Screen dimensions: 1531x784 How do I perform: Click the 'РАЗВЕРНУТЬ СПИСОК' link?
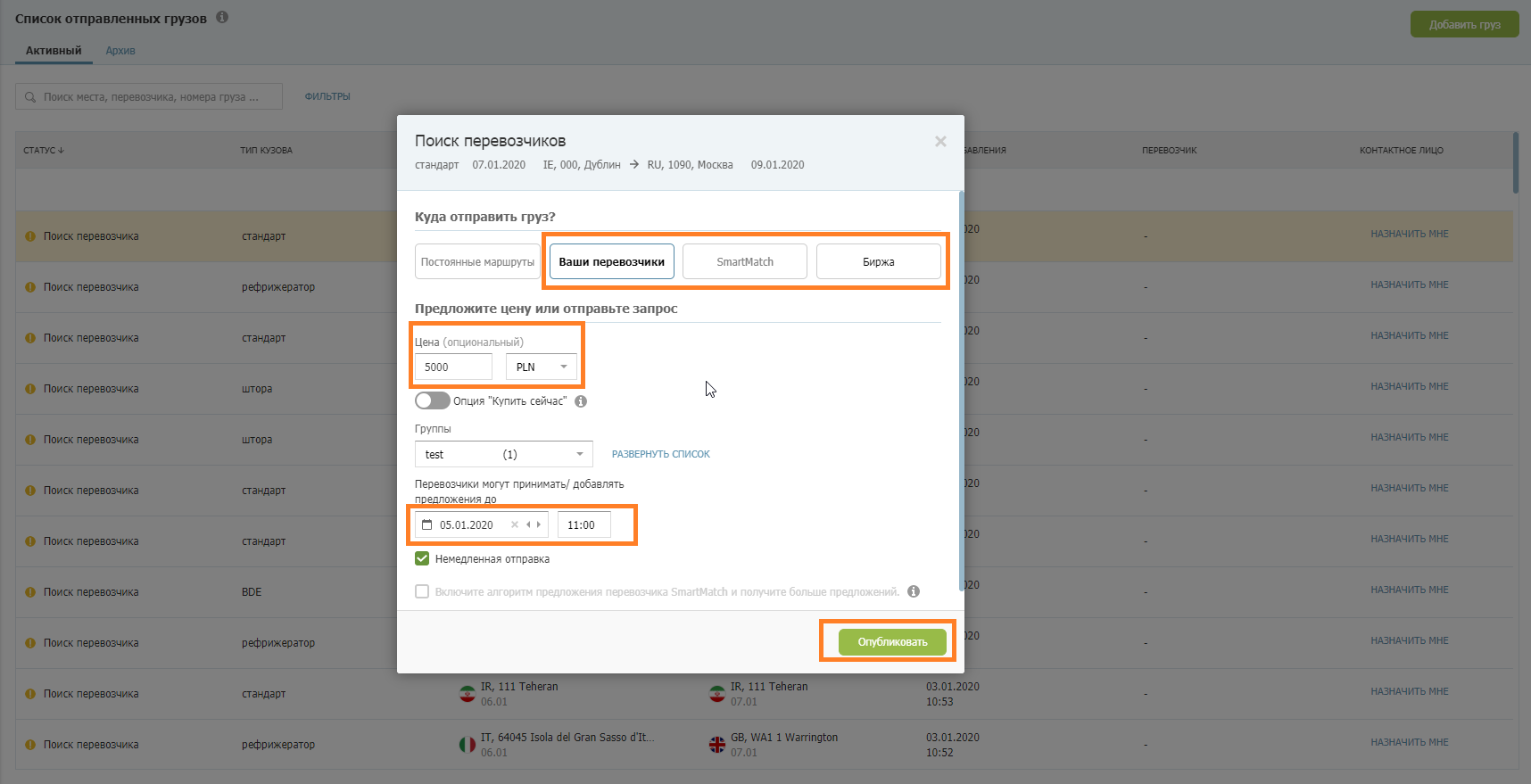coord(661,454)
